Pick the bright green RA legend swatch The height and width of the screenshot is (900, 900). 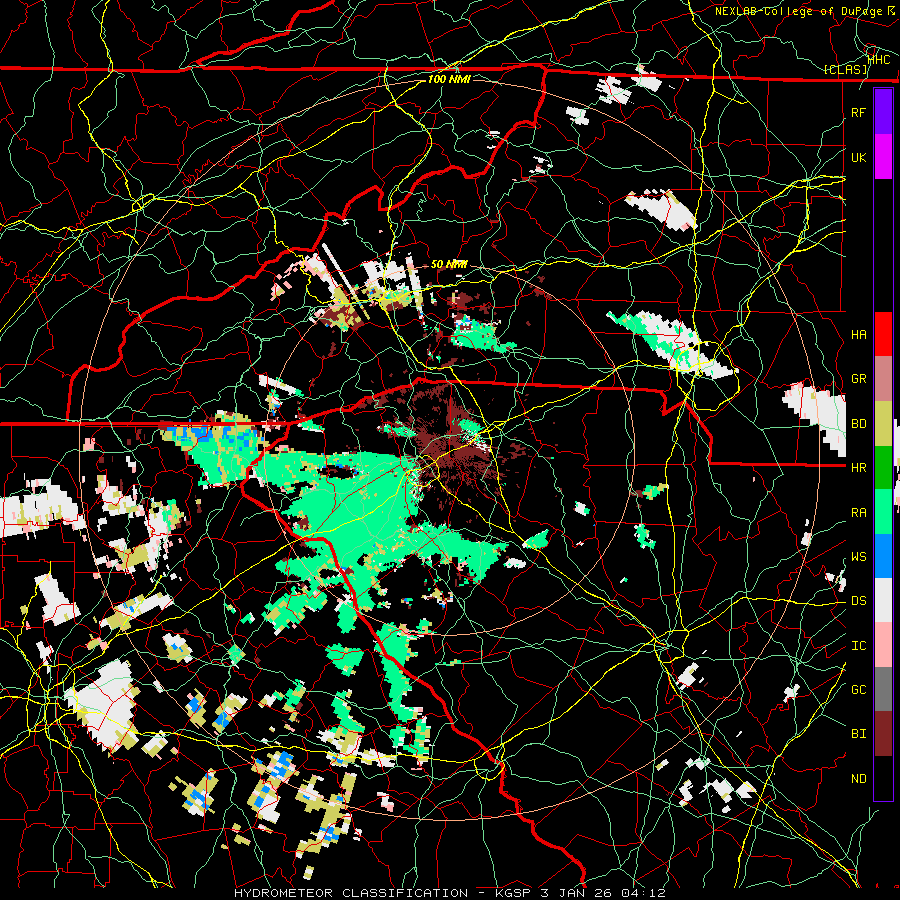click(x=883, y=512)
